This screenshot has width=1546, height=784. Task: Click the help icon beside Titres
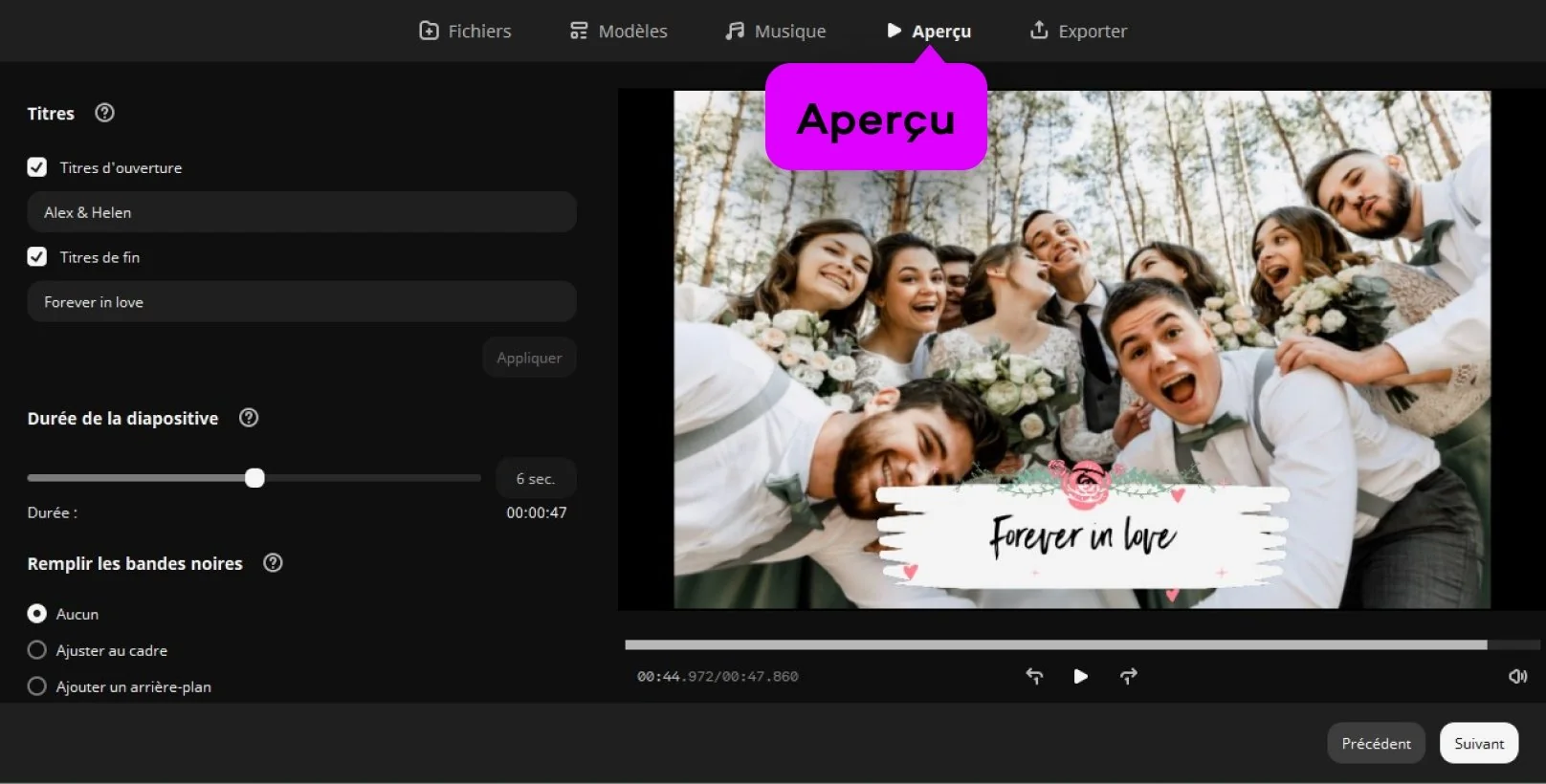(105, 113)
